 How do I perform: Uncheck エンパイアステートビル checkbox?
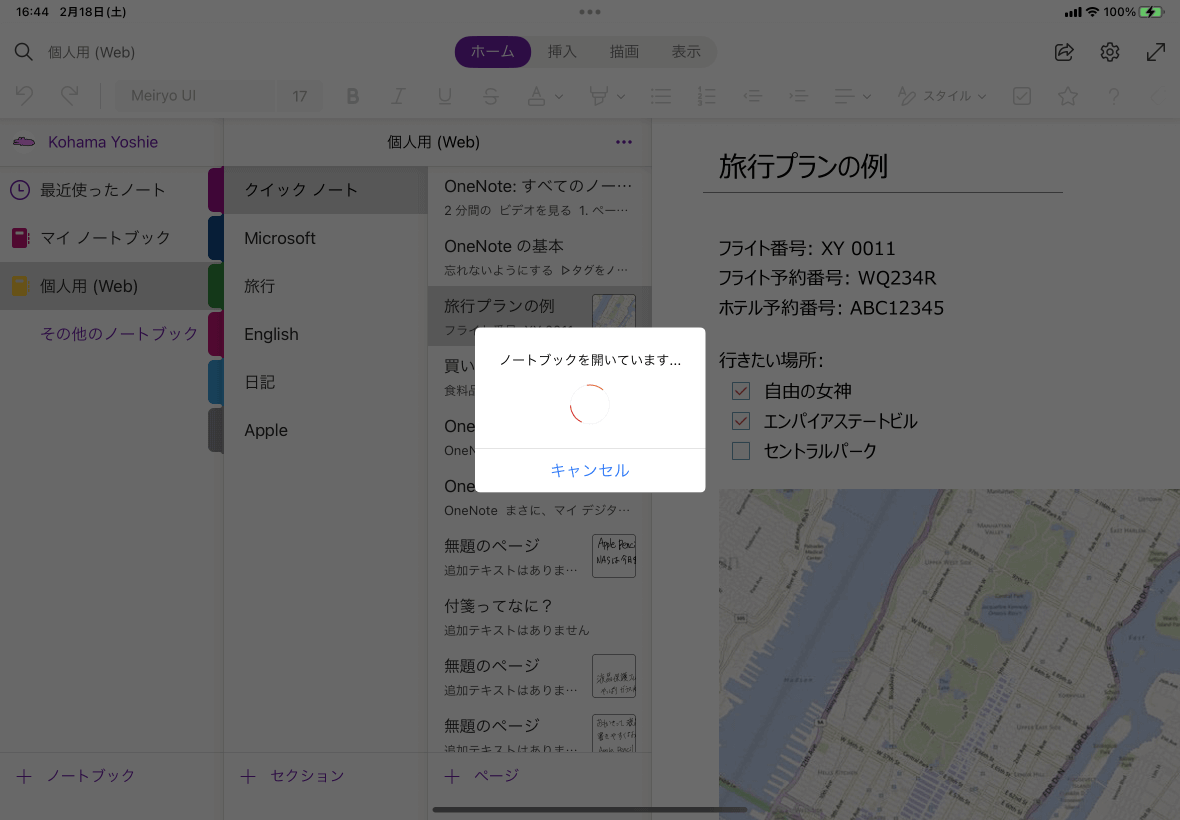pos(741,421)
